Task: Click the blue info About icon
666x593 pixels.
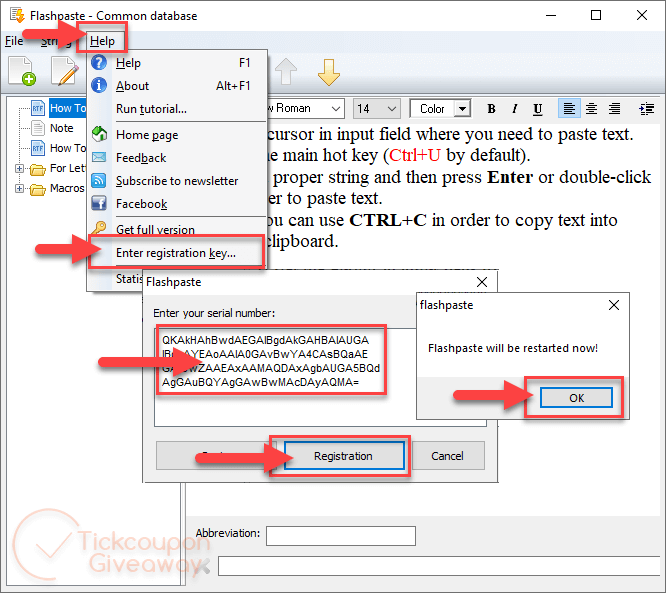Action: [x=99, y=85]
